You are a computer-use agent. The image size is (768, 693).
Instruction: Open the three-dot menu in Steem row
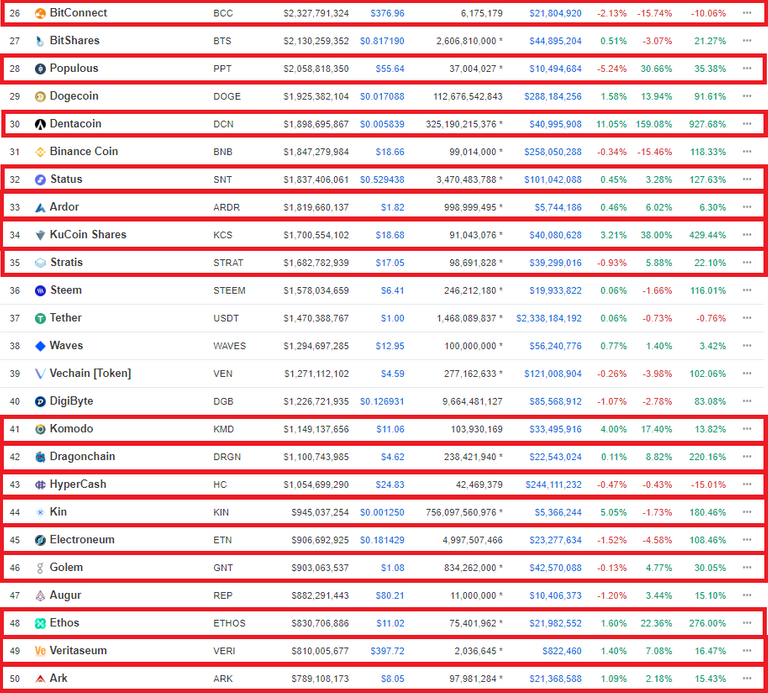coord(747,290)
